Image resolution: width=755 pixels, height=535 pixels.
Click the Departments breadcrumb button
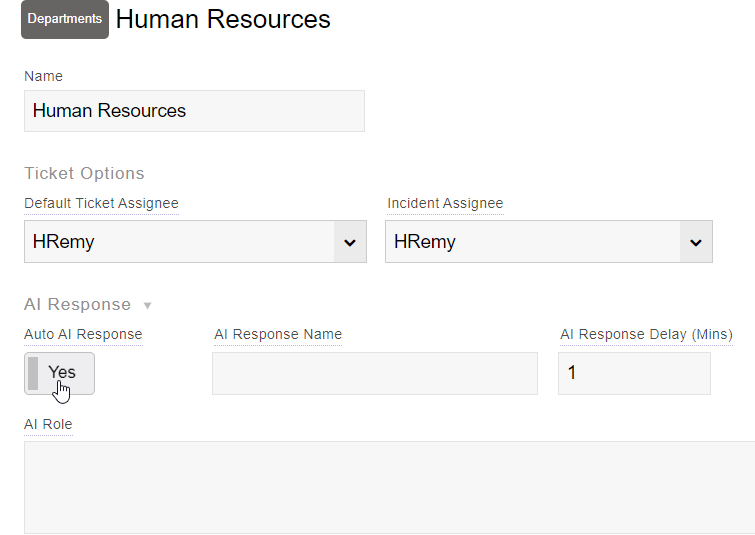pos(64,19)
